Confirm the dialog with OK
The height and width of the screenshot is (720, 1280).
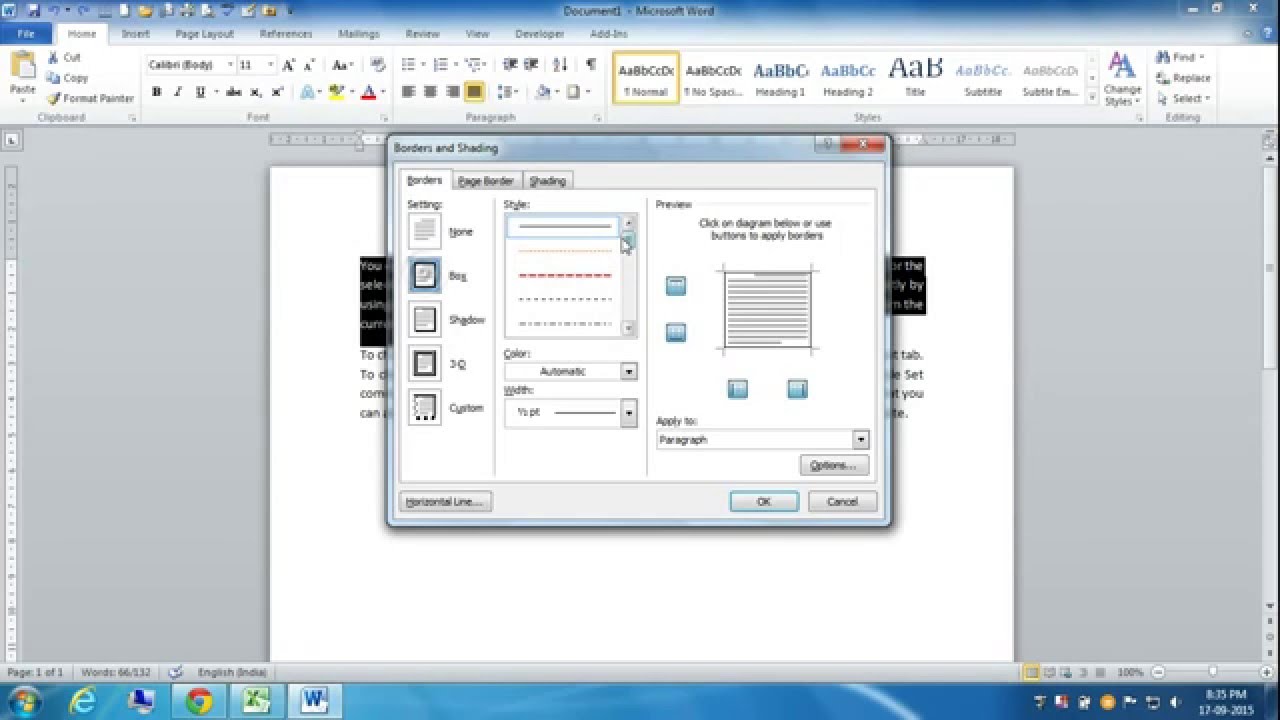764,501
